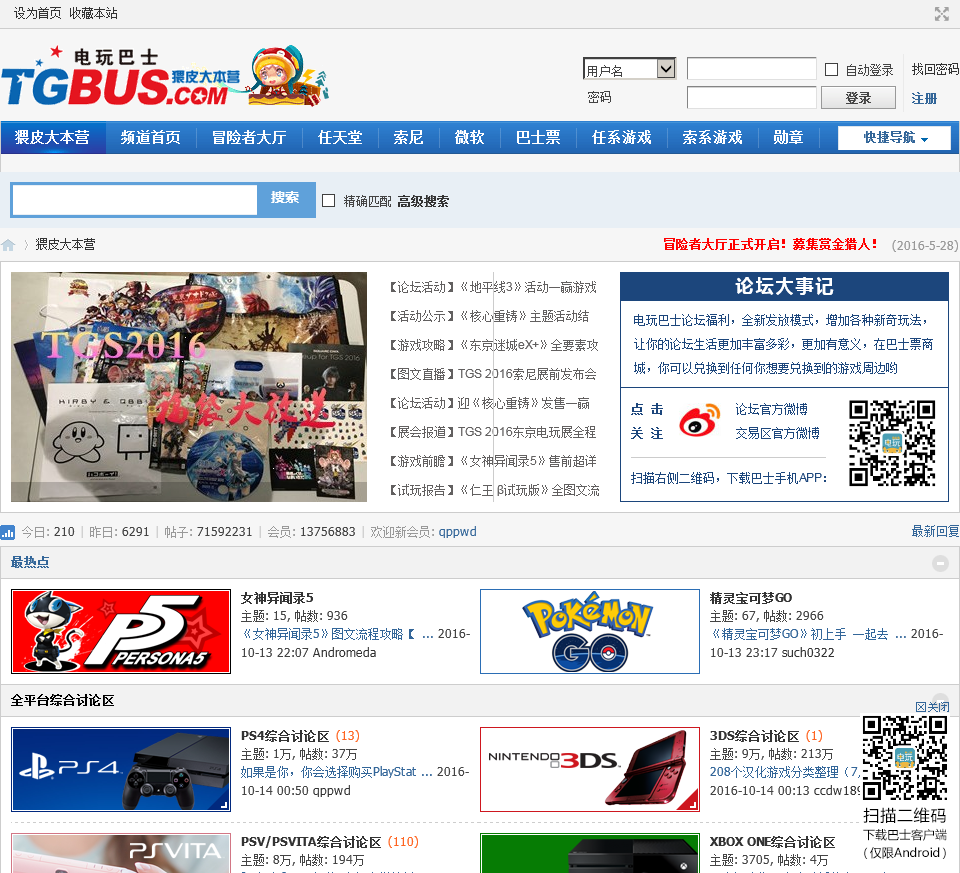Open the 精灵宝可梦GO forum title
960x873 pixels.
coord(751,598)
